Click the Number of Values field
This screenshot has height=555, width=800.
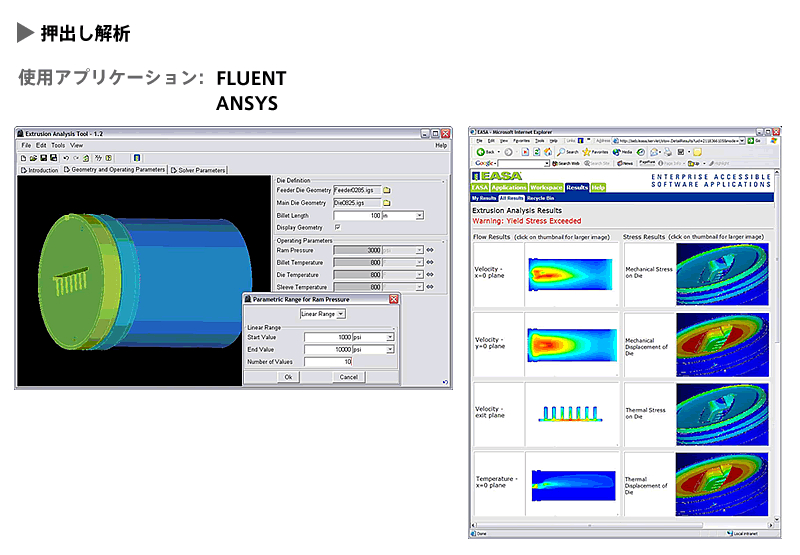tap(328, 362)
